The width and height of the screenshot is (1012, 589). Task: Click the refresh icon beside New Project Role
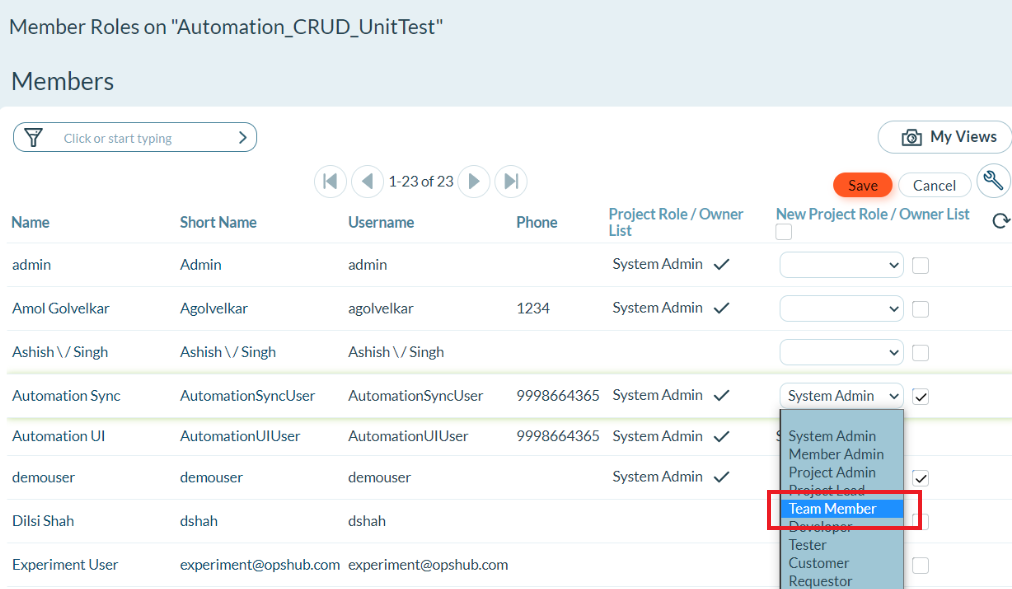[999, 221]
